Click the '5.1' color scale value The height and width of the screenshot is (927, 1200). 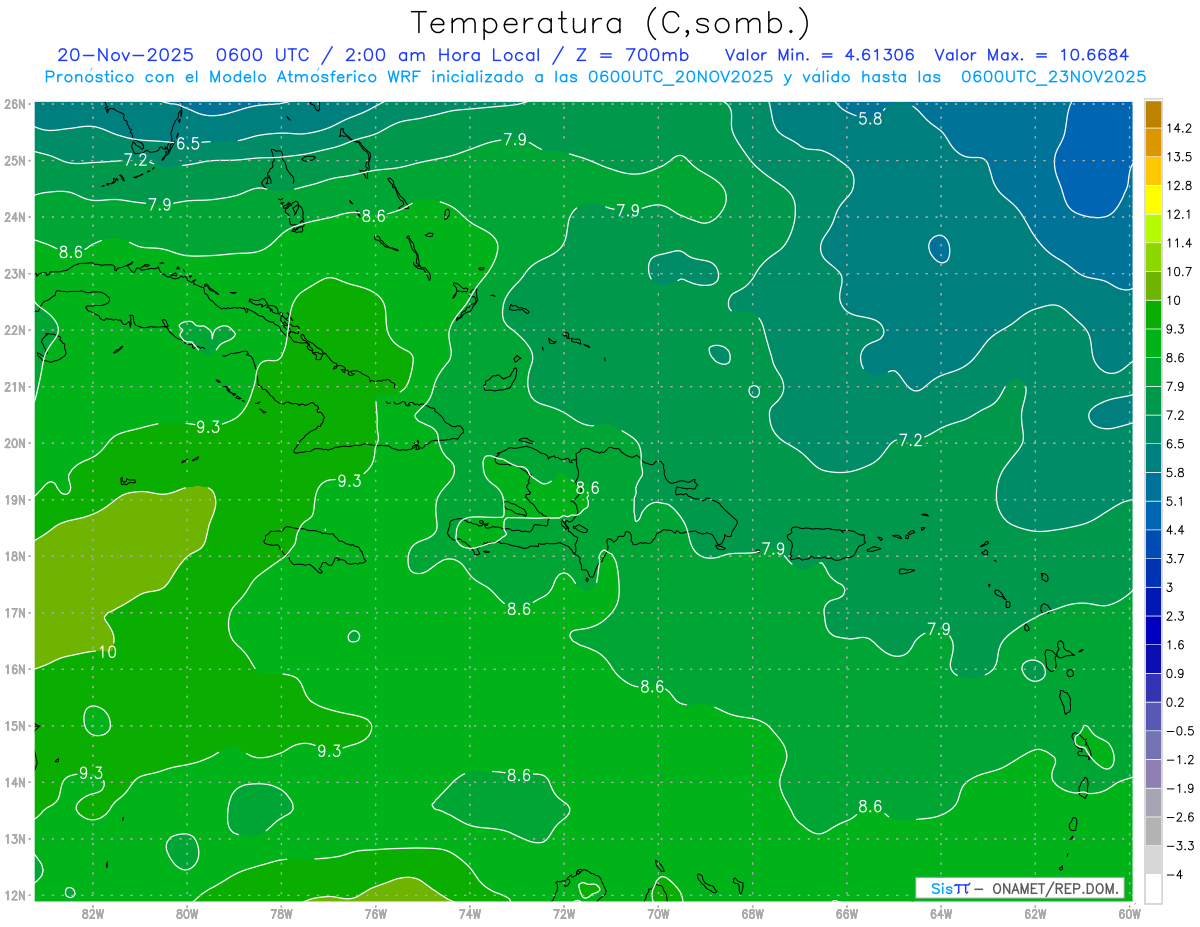click(x=1175, y=501)
